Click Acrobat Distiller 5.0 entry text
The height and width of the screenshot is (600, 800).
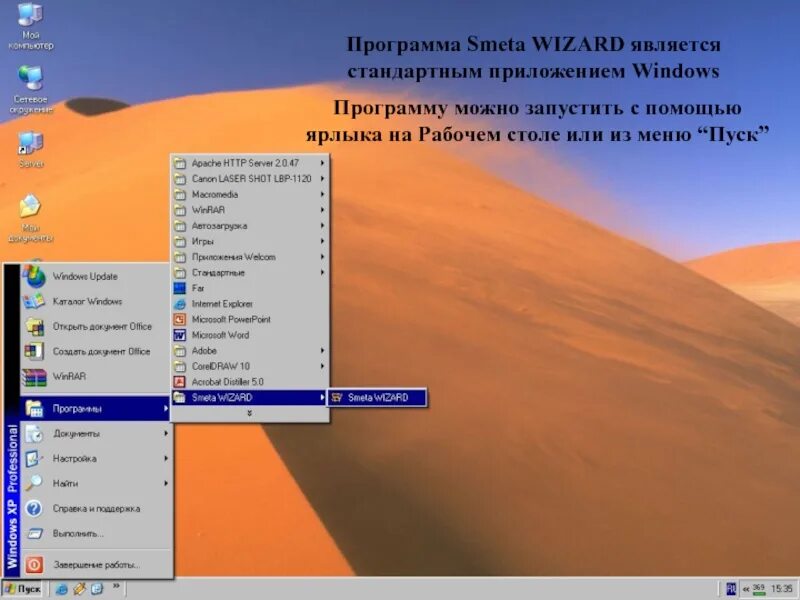click(x=228, y=382)
